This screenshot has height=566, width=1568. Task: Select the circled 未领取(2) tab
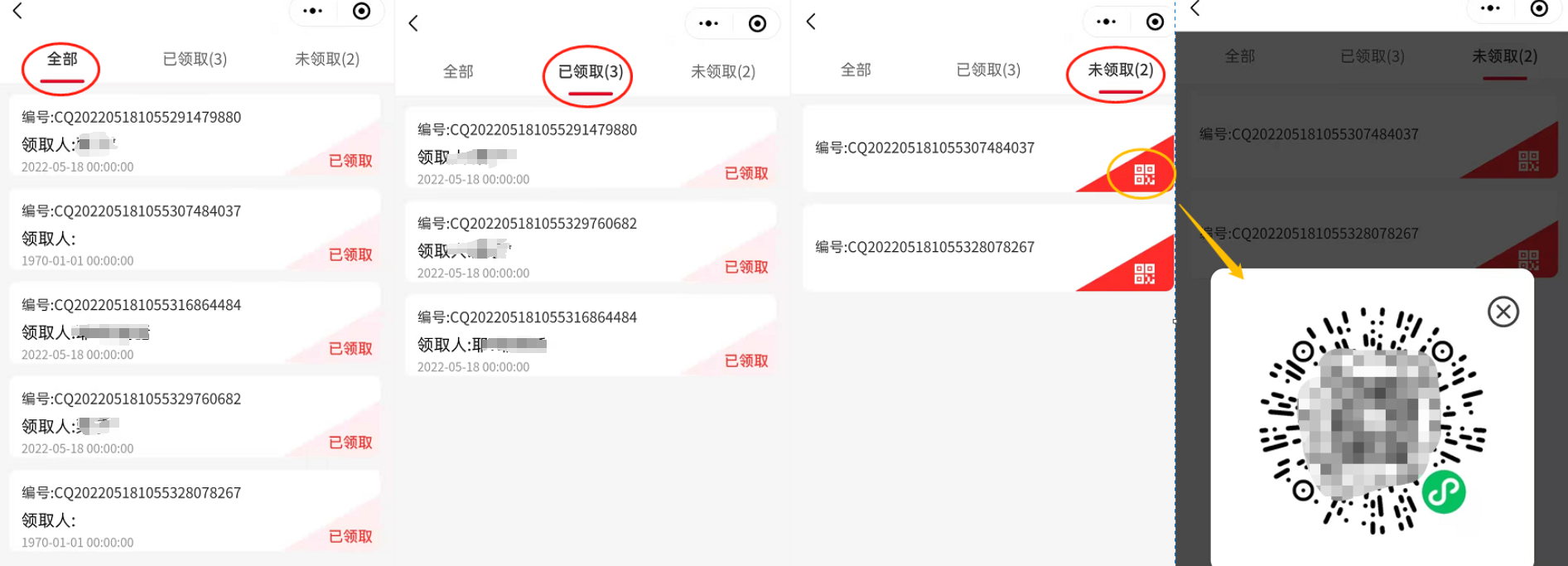pyautogui.click(x=1120, y=70)
